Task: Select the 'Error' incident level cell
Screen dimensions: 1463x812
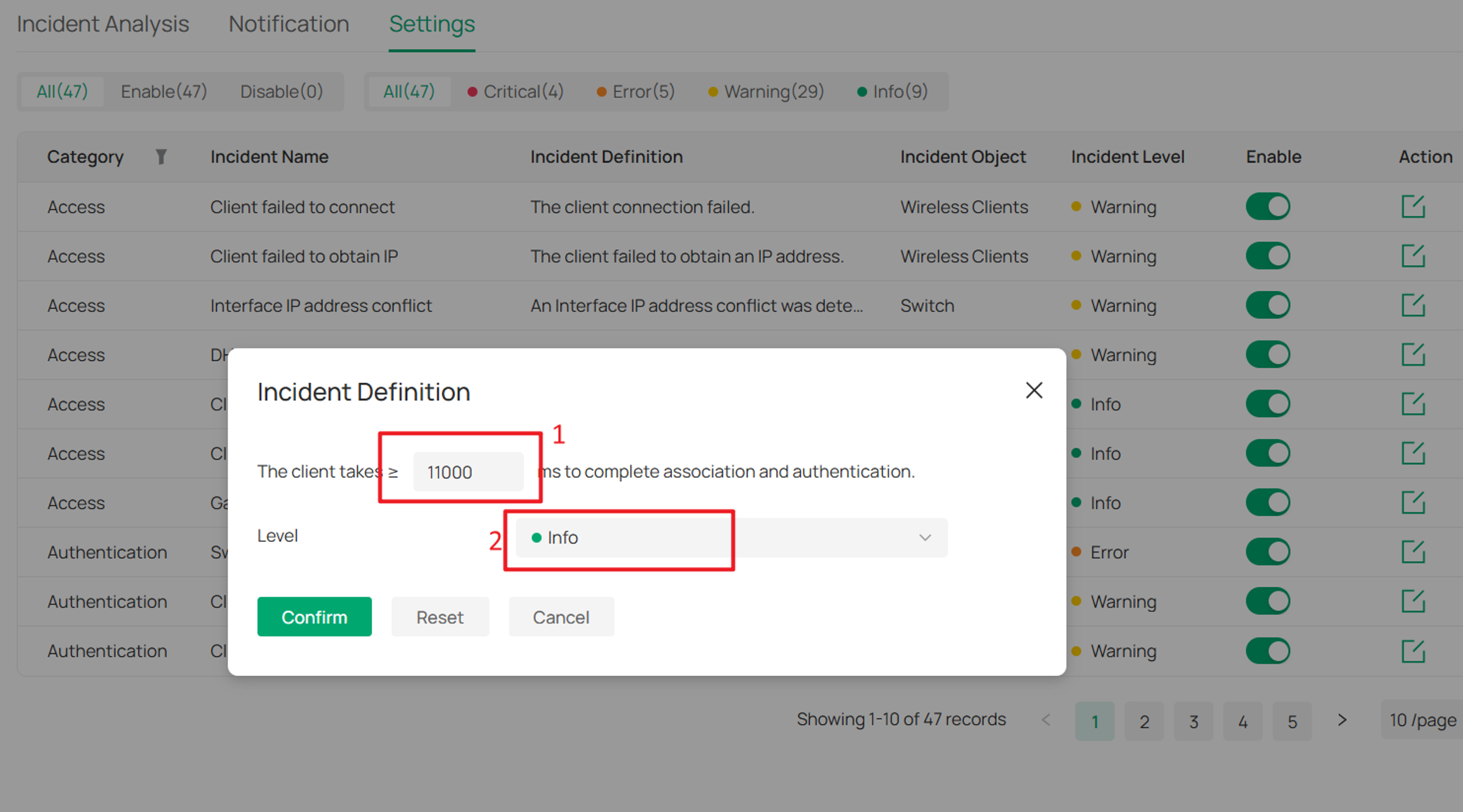Action: coord(1100,551)
